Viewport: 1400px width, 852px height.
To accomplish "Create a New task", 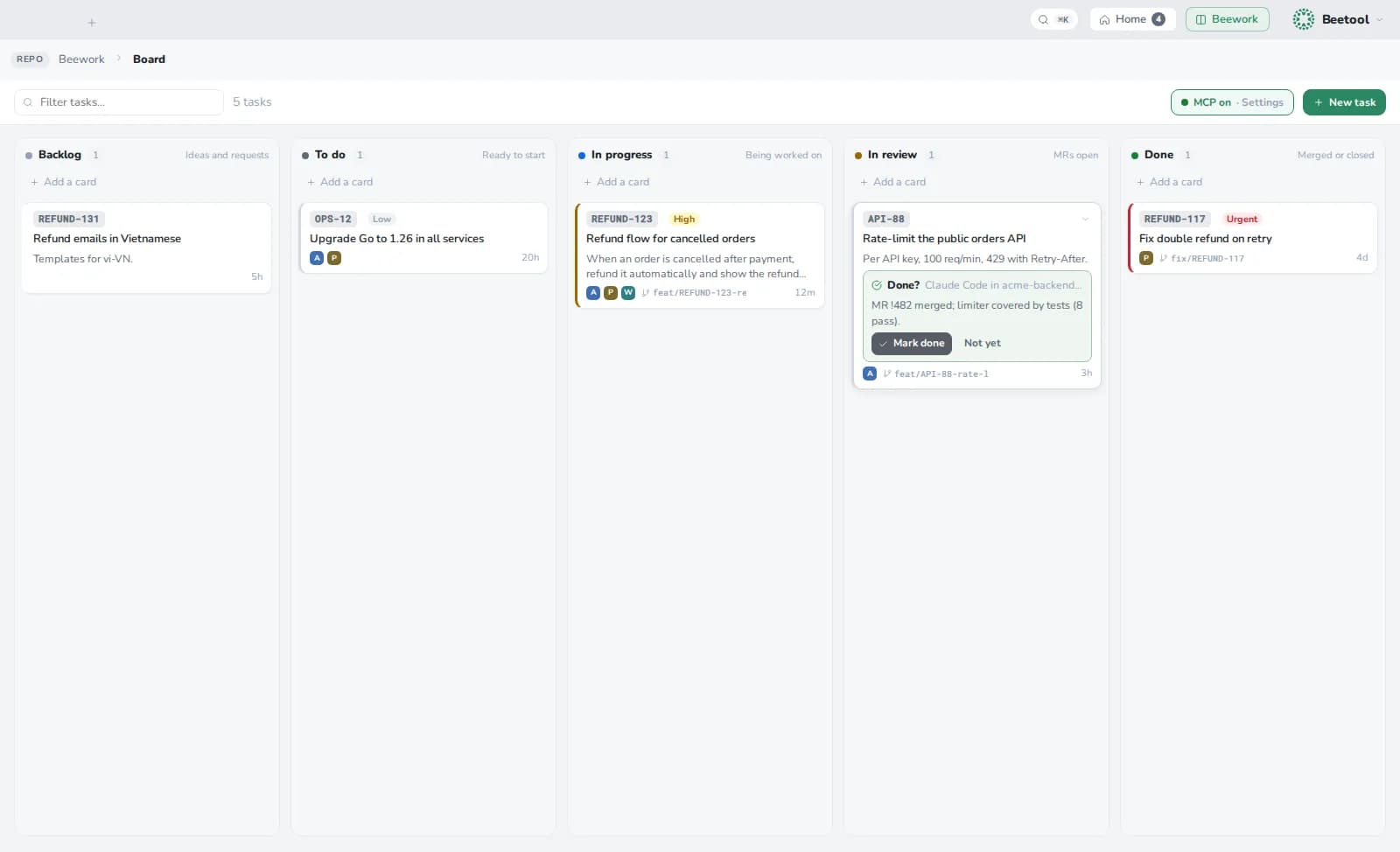I will [1344, 102].
